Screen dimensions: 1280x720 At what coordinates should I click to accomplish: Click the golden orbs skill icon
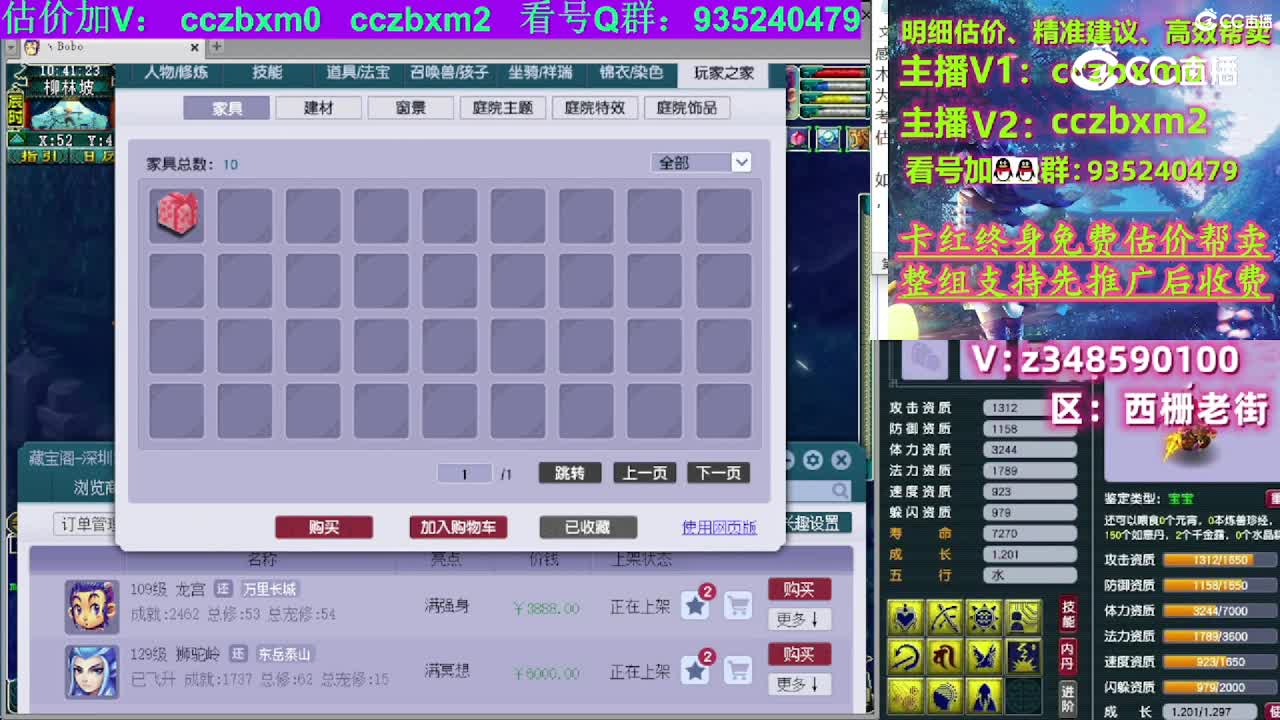tap(905, 696)
